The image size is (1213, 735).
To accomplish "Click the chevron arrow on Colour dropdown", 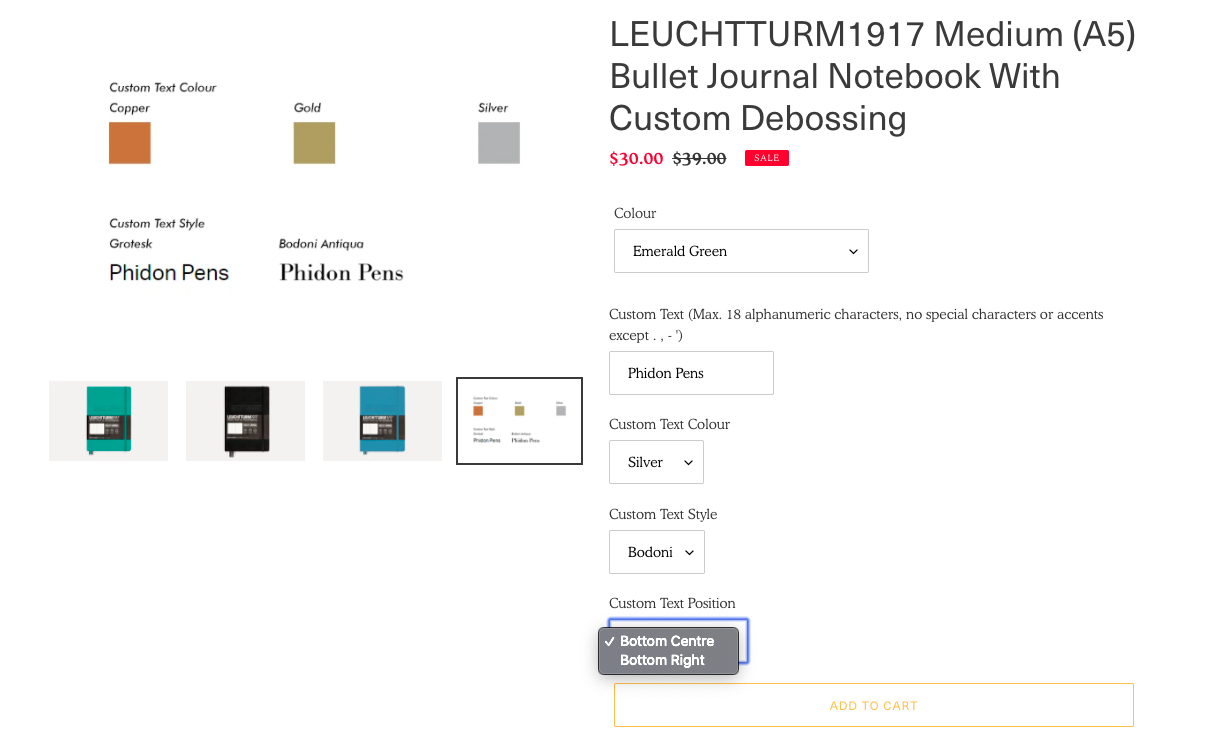I will 853,252.
